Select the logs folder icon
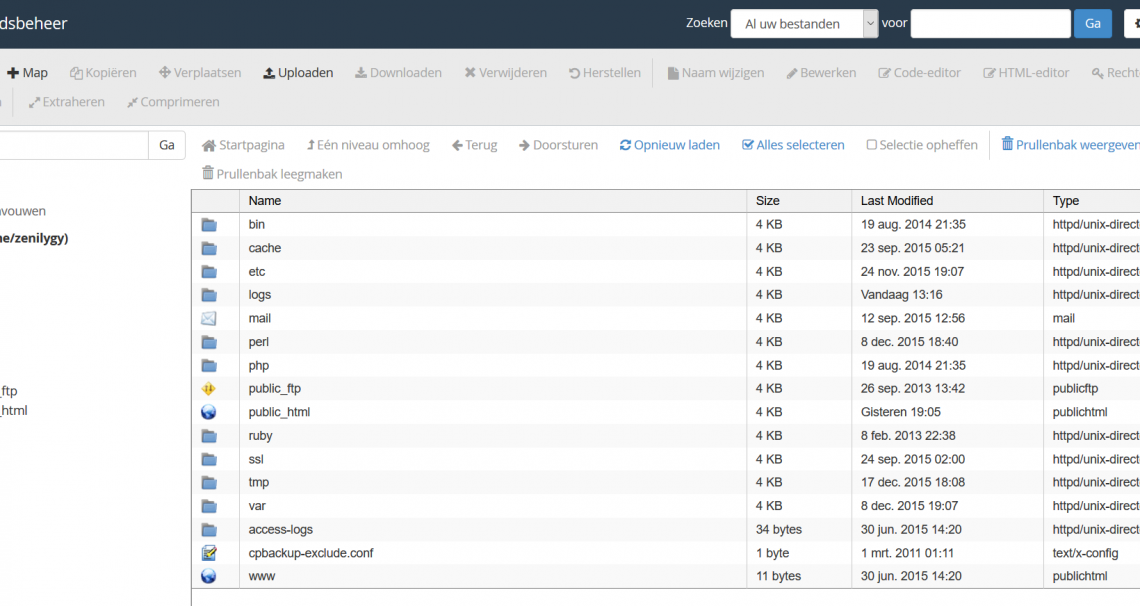This screenshot has height=606, width=1140. coord(209,295)
